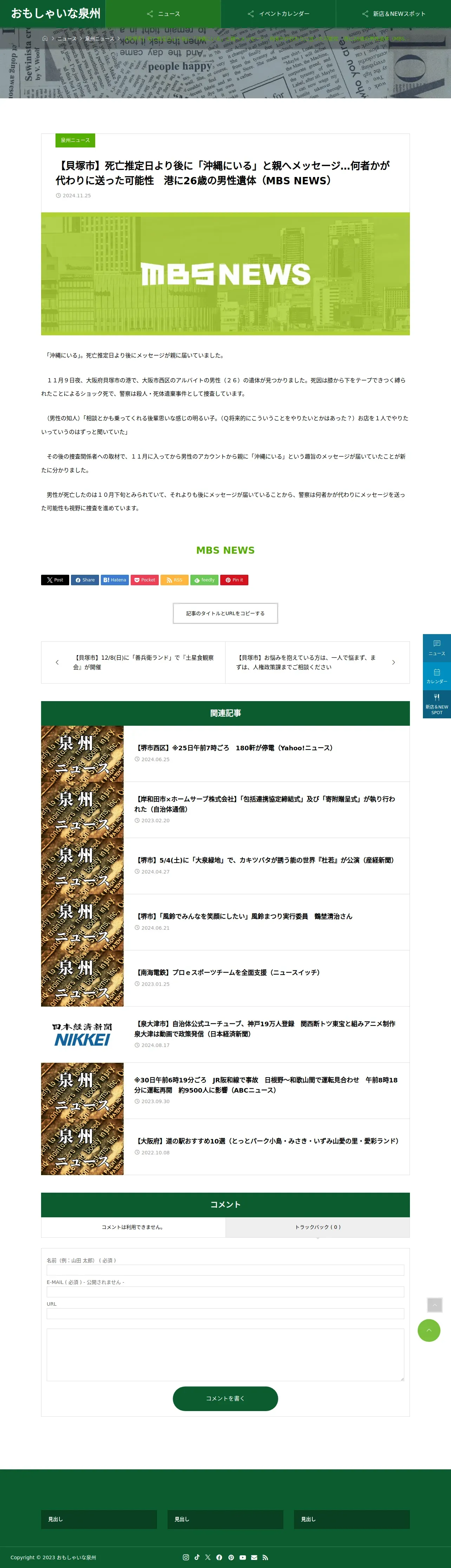This screenshot has width=451, height=1568.
Task: Click the green round back-to-top button
Action: pos(429,1330)
